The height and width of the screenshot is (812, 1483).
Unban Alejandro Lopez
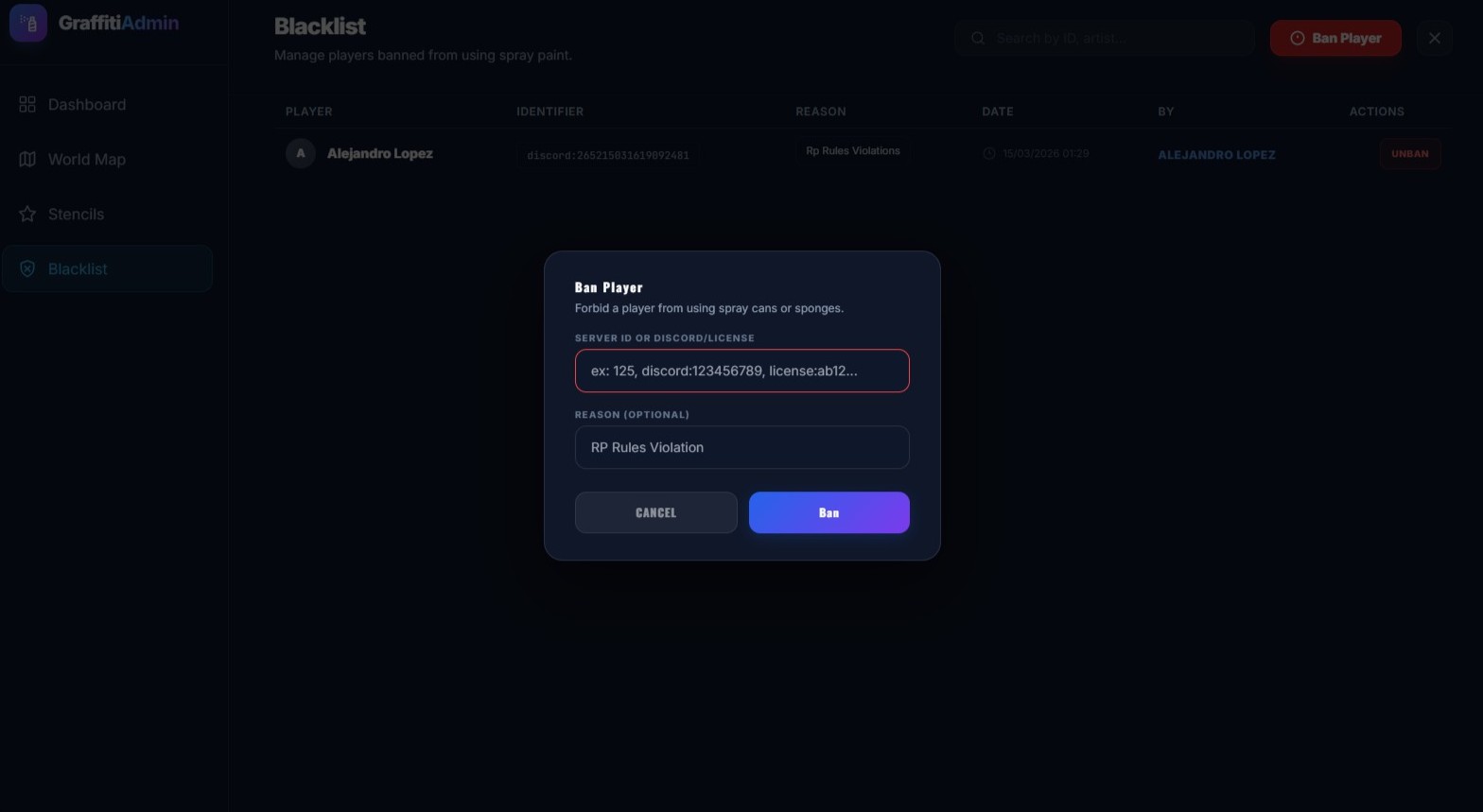[x=1409, y=153]
